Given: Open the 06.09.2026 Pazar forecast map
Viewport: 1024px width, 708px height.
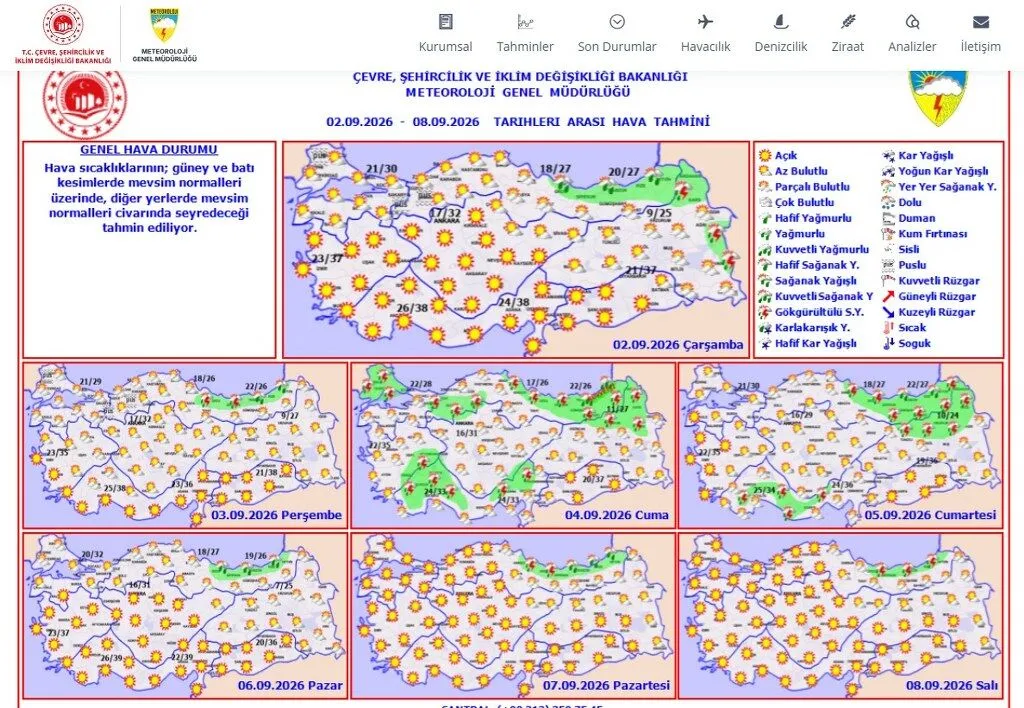Looking at the screenshot, I should coord(185,615).
